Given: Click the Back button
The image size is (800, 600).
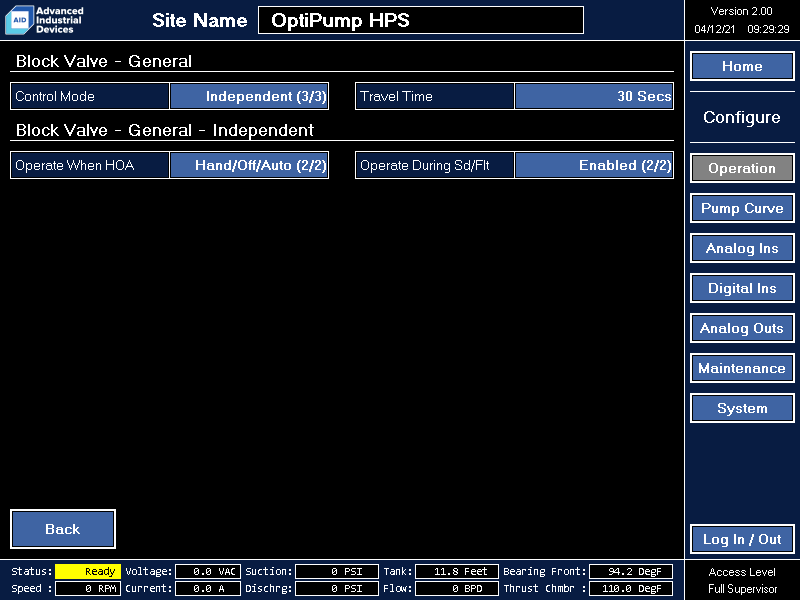Looking at the screenshot, I should (x=63, y=529).
